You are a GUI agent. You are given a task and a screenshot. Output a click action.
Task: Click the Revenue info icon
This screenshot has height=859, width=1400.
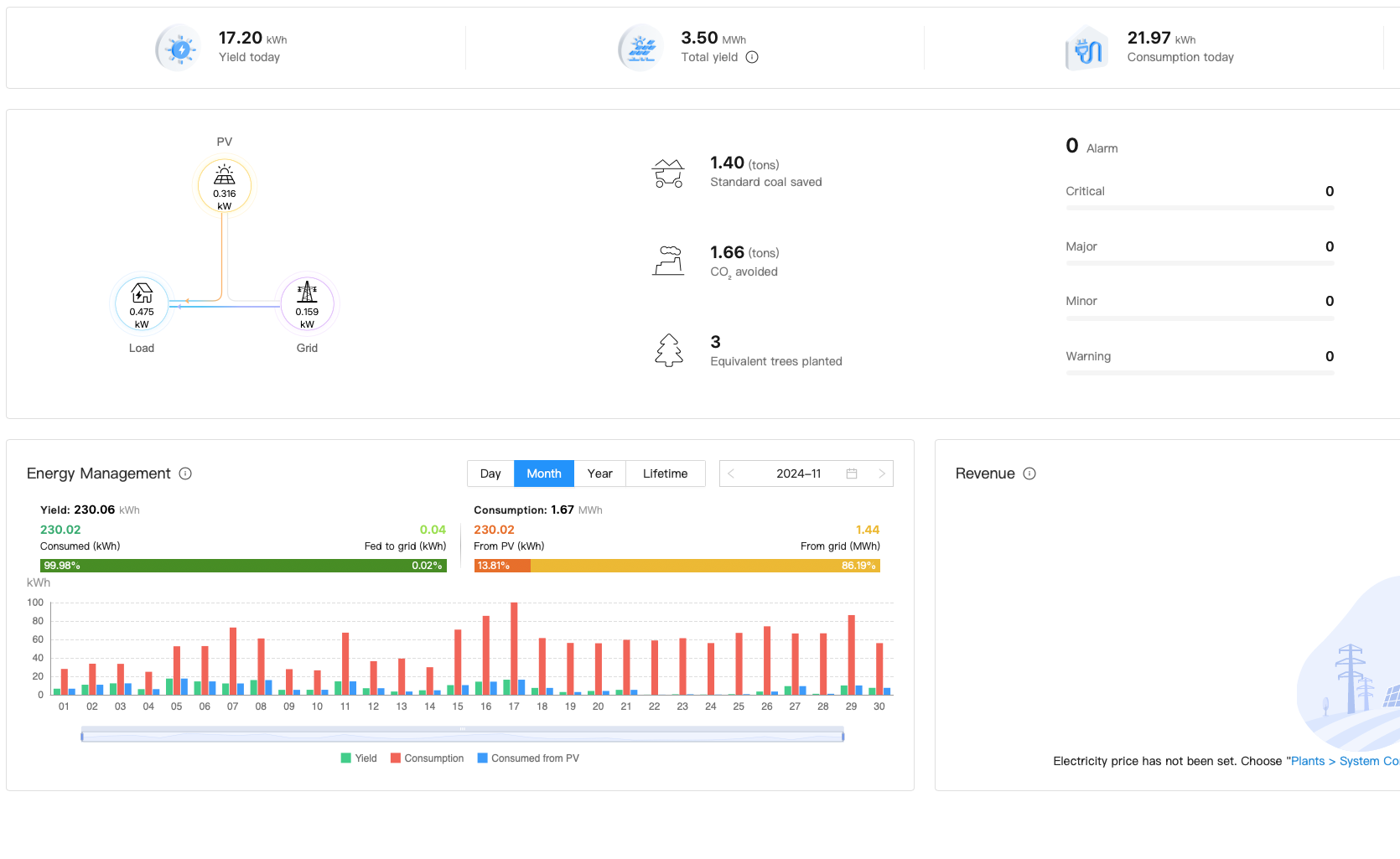point(1029,473)
